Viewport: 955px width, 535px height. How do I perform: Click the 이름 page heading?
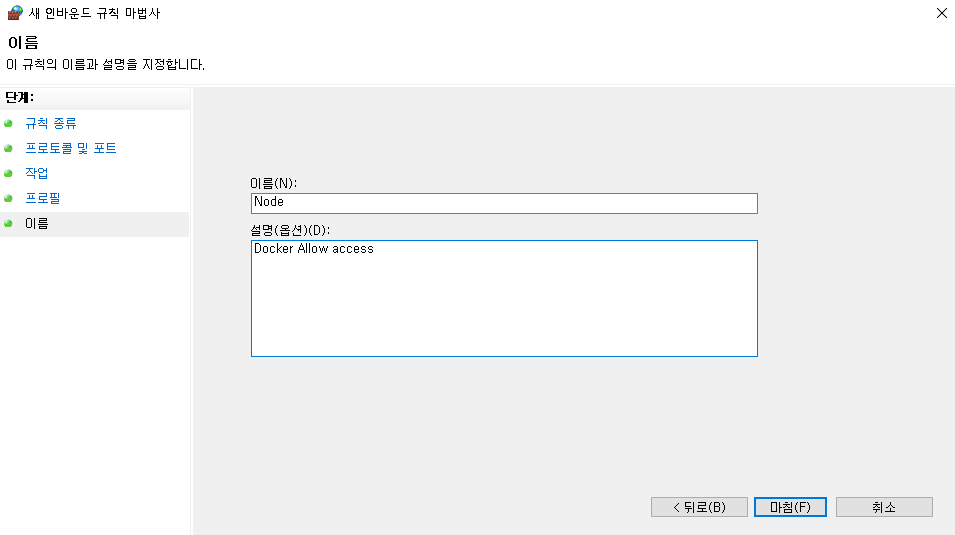pos(23,43)
